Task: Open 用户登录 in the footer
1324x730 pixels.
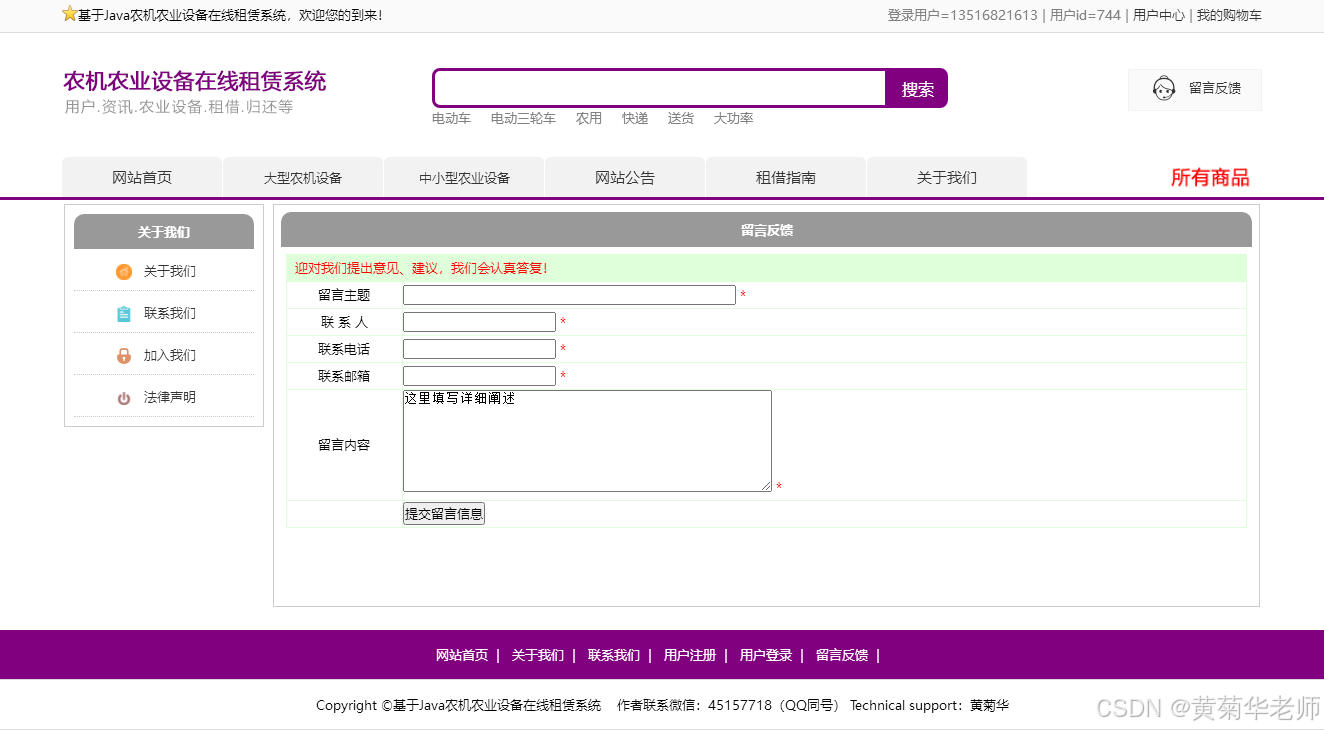Action: [766, 655]
